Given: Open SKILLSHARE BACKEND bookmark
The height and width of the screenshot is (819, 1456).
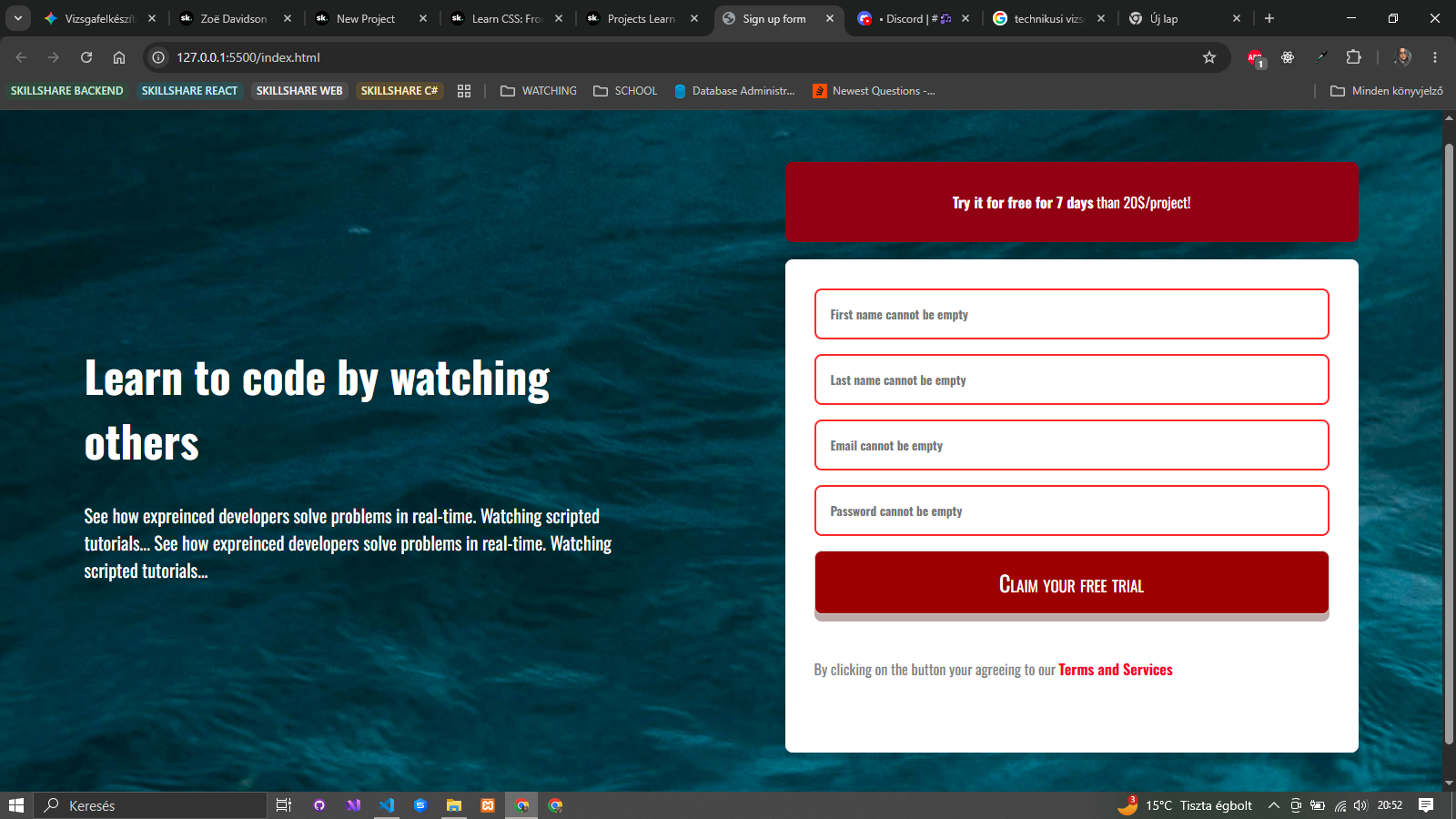Looking at the screenshot, I should [67, 91].
